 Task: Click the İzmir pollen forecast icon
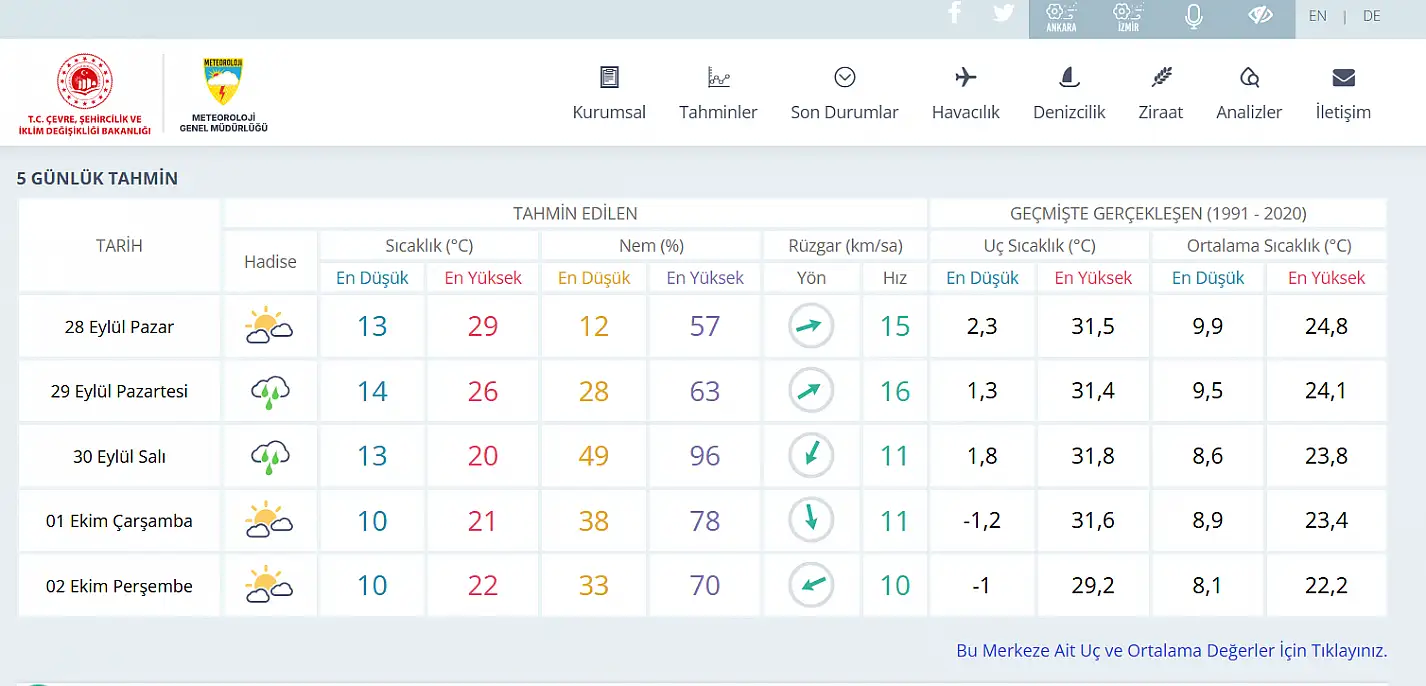point(1127,17)
